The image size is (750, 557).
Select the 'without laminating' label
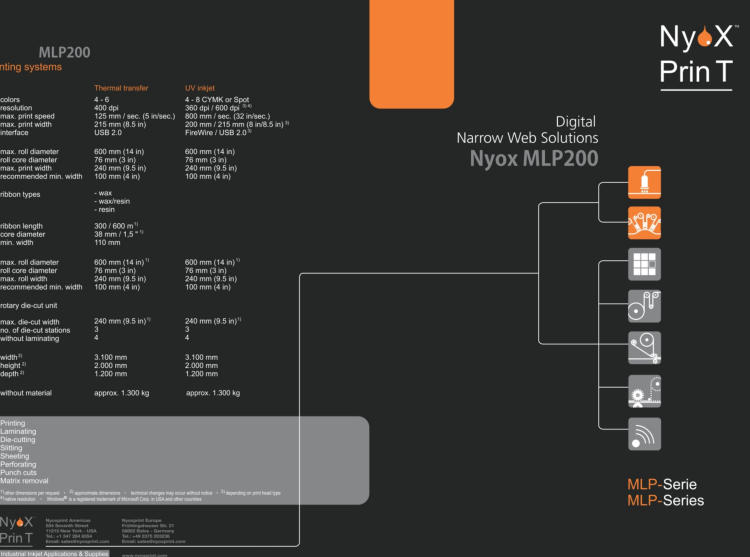[x=30, y=339]
